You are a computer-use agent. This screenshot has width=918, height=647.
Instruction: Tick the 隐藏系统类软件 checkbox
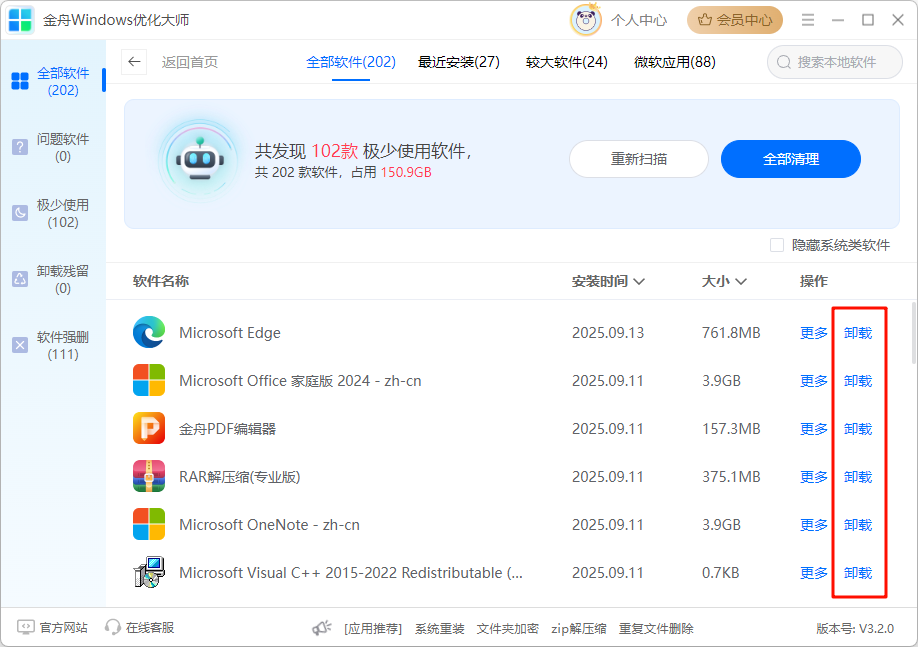(x=777, y=245)
